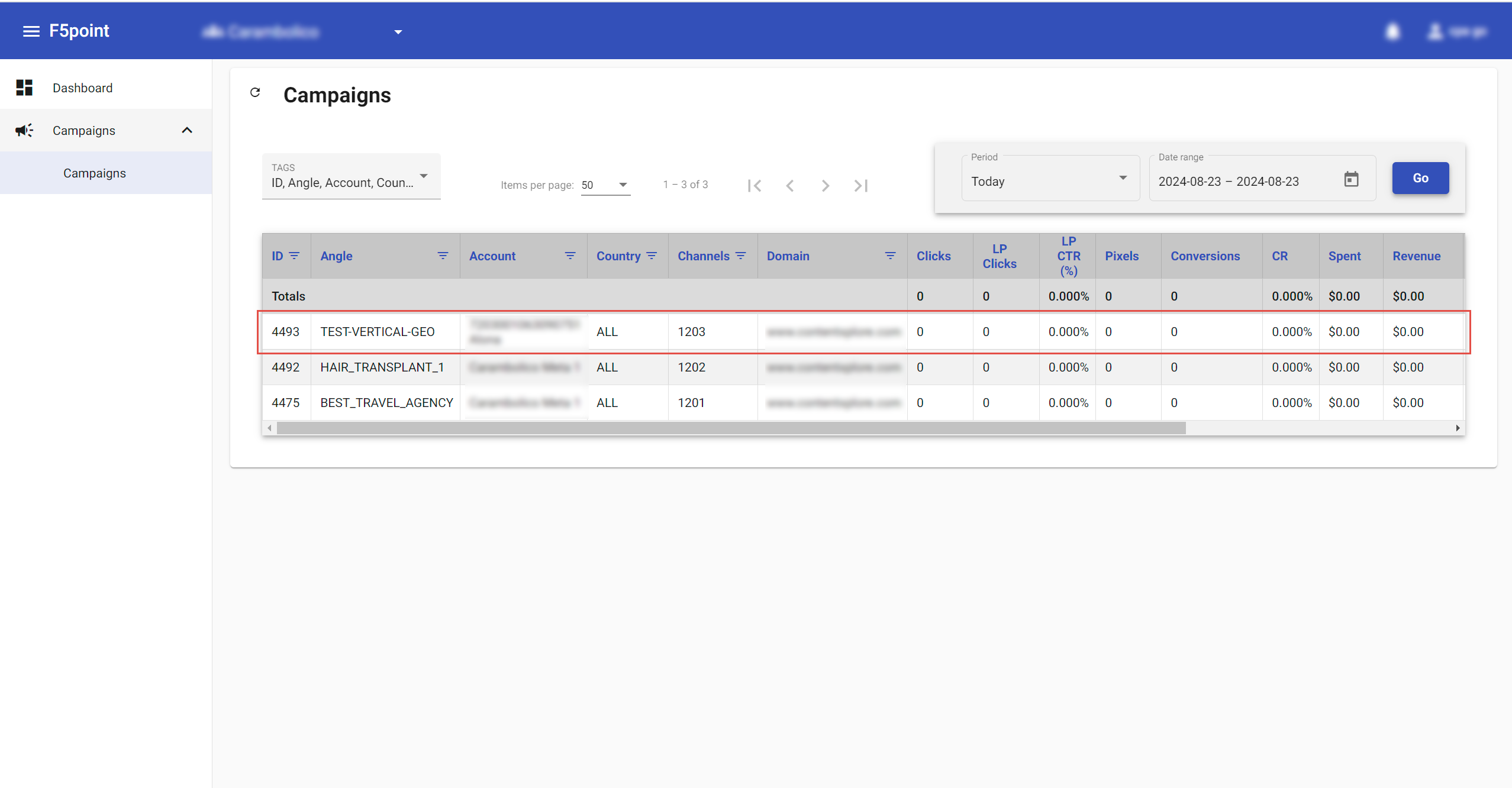Image resolution: width=1512 pixels, height=788 pixels.
Task: Select the TEST-VERTICAL-GEO campaign
Action: tap(377, 332)
